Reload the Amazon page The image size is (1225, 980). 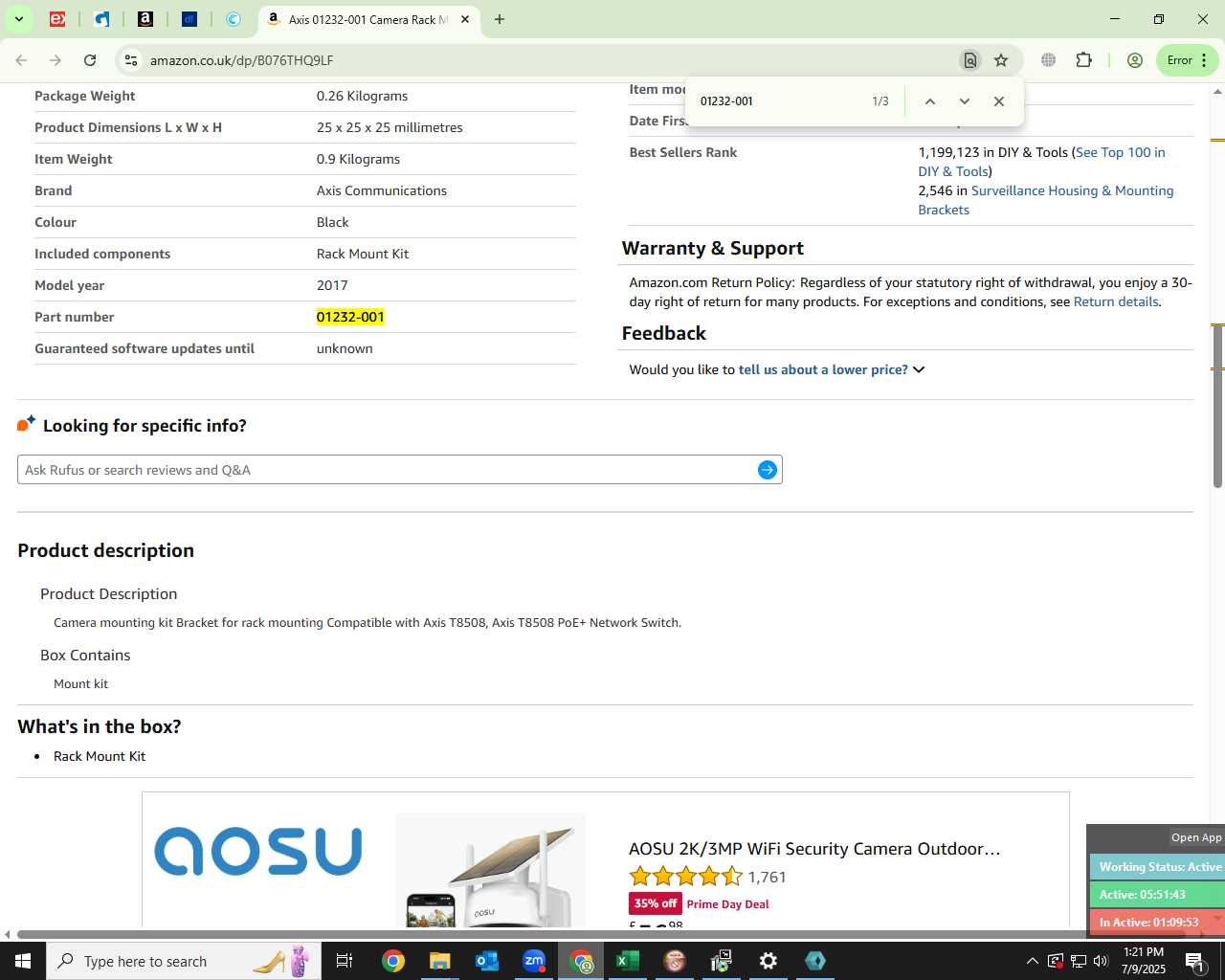click(x=90, y=60)
